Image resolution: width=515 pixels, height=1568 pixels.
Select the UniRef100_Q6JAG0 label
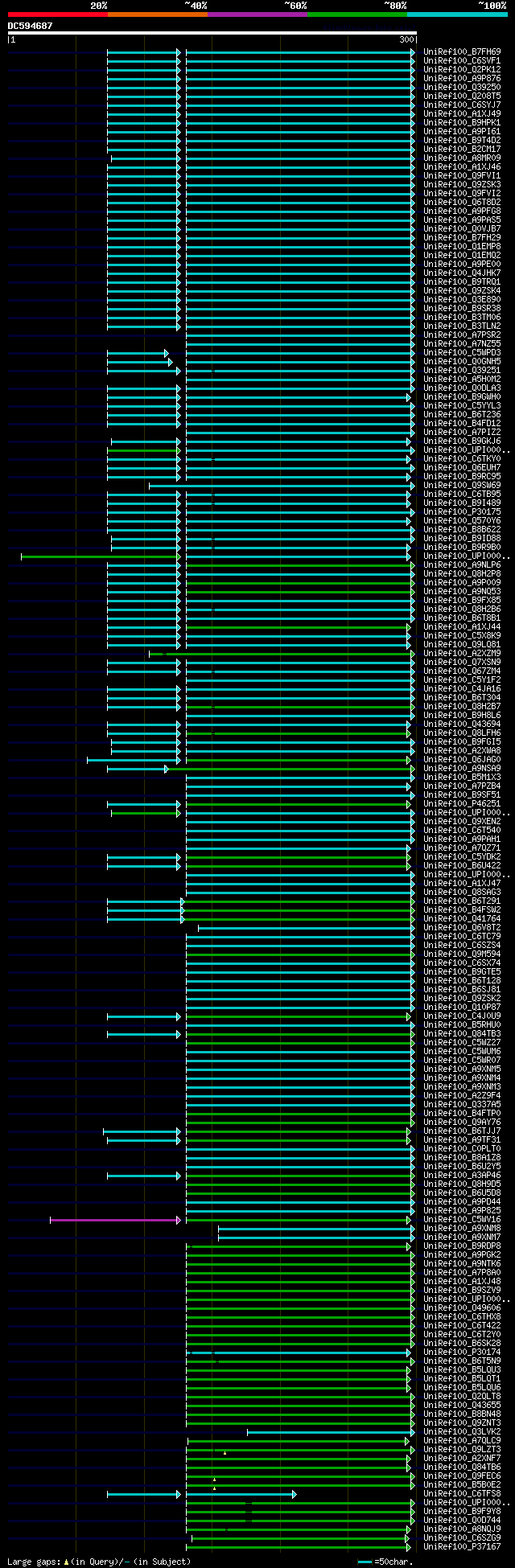(462, 759)
